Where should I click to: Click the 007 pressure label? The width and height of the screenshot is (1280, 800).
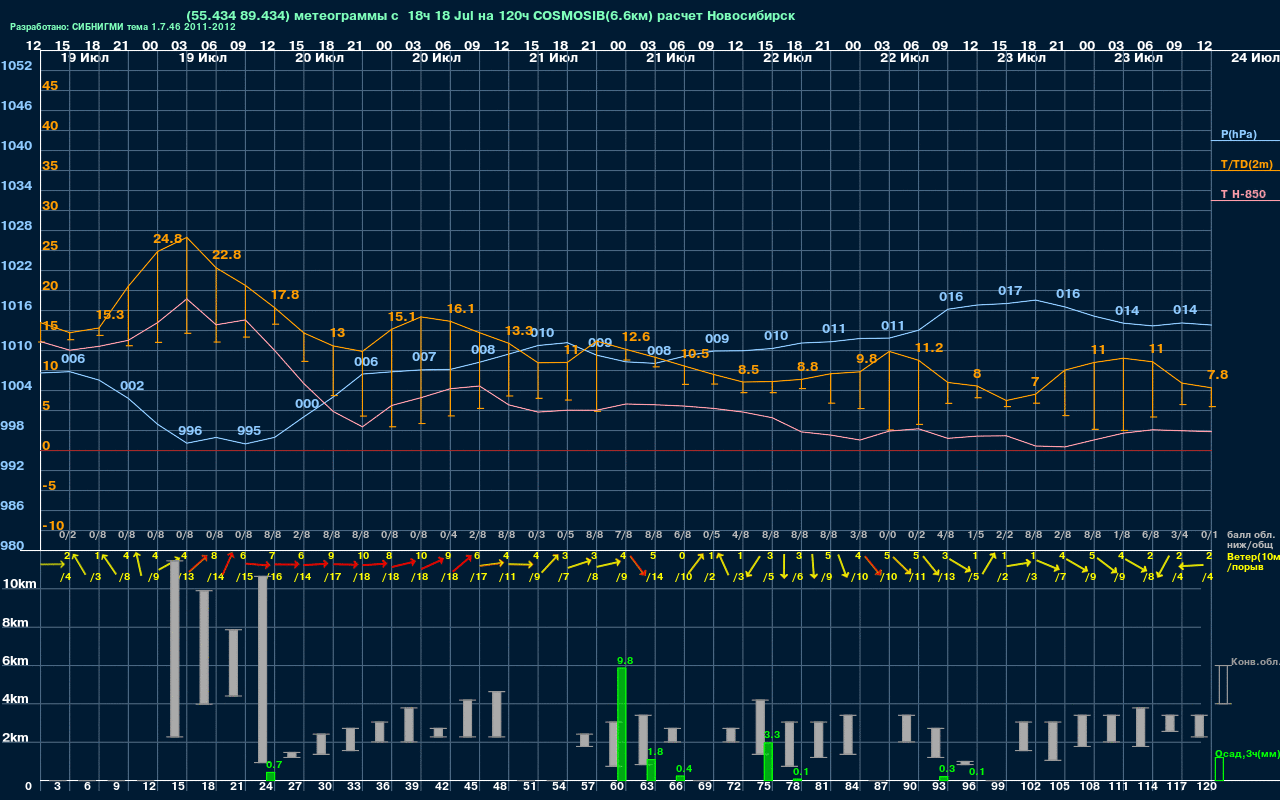click(x=424, y=357)
